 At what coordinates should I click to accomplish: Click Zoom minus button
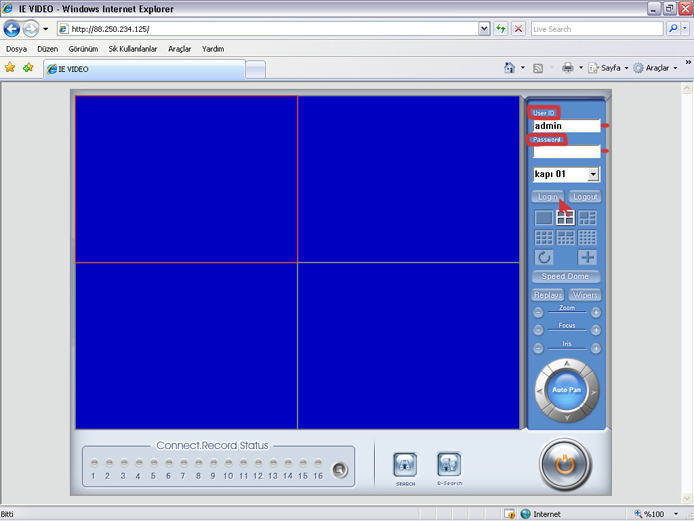point(538,313)
